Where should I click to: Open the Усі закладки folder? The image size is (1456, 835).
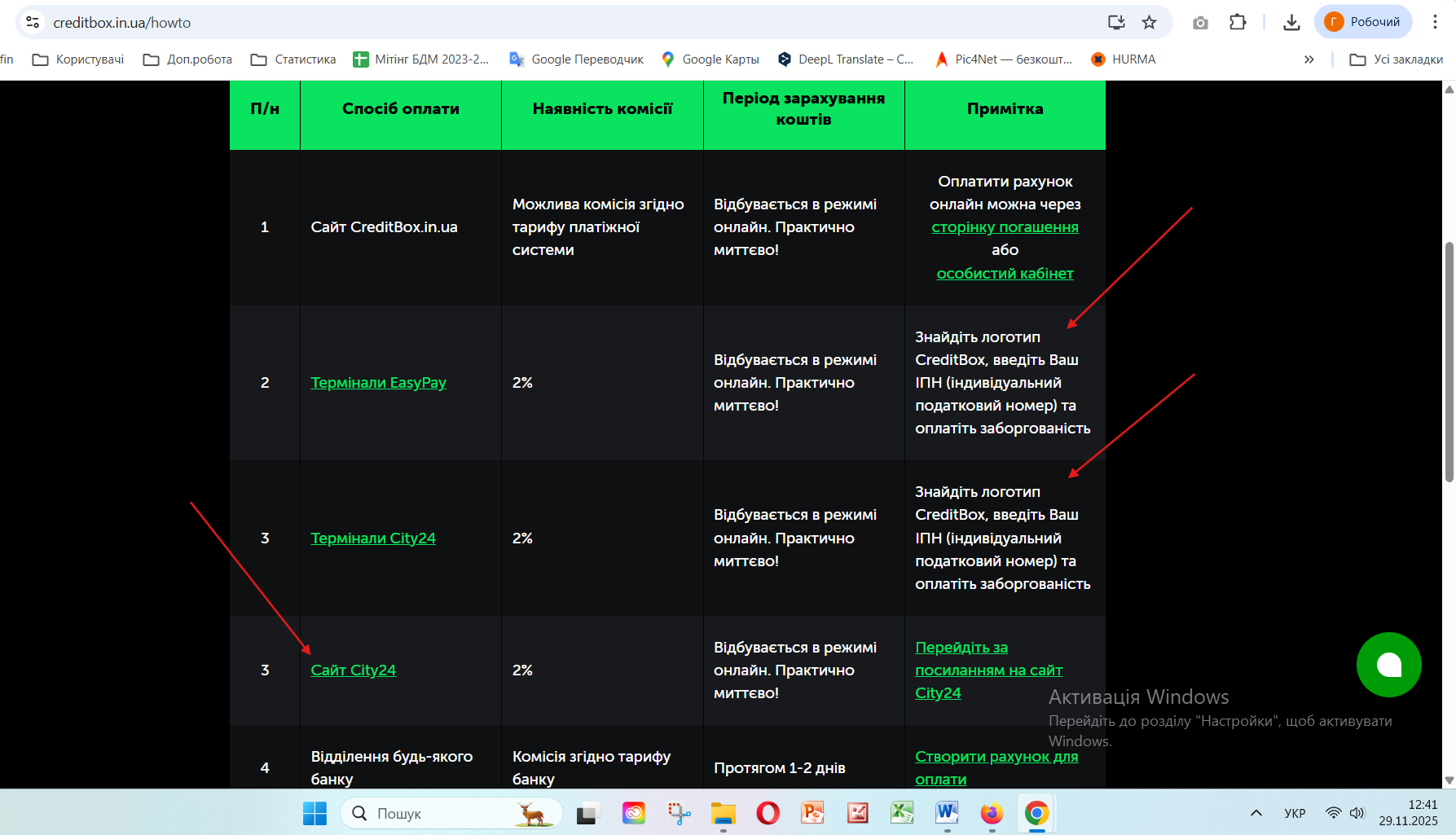[x=1397, y=59]
